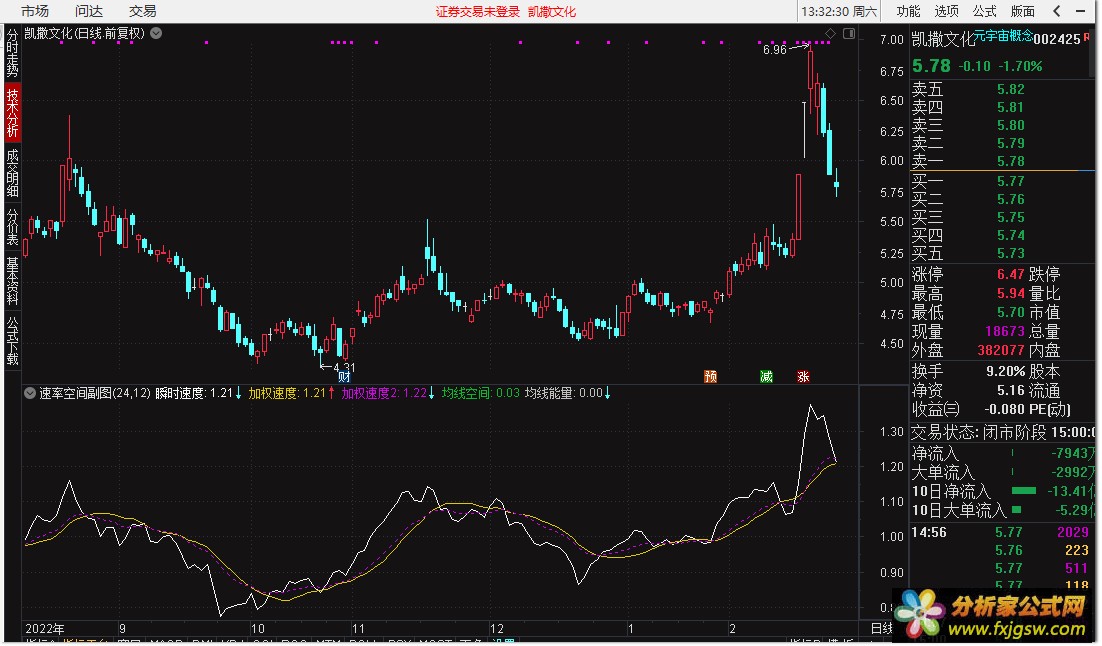Open the 基本资料 sidebar tab
Screen dimensions: 1102x646
click(13, 281)
